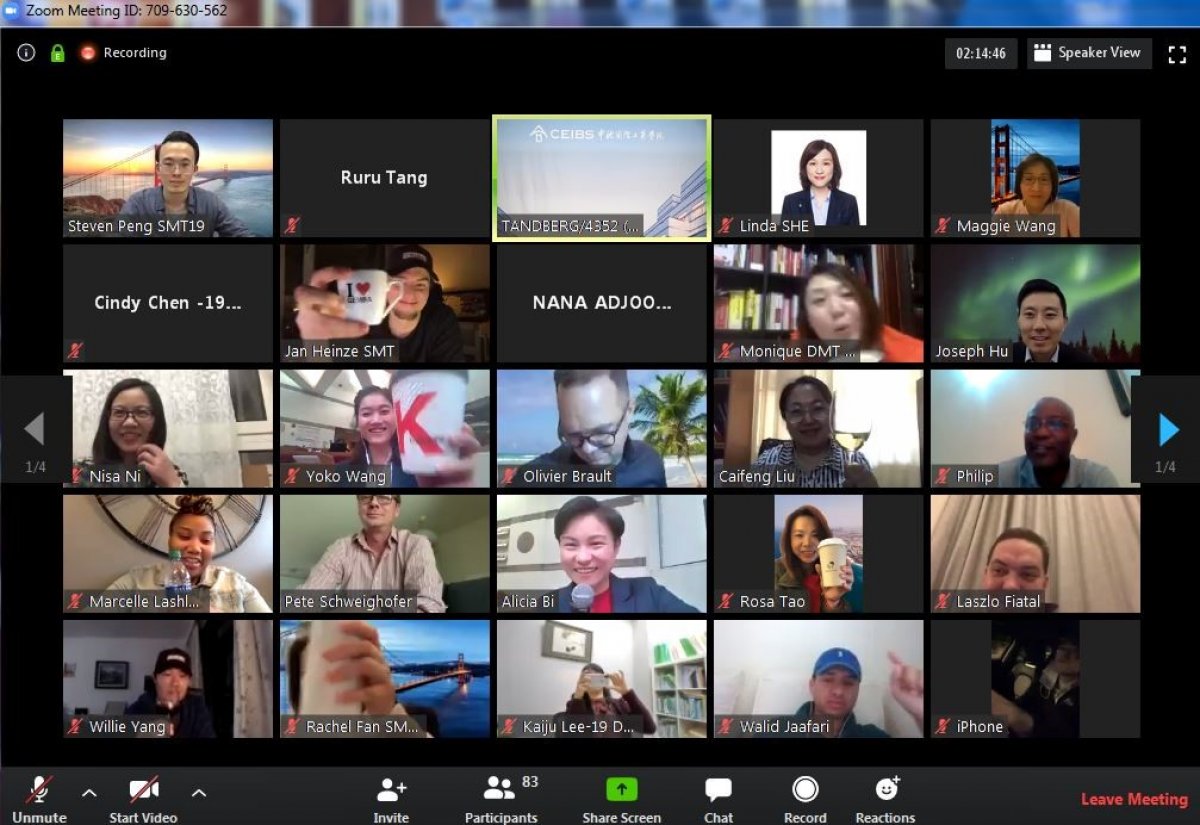Enter full screen mode

(1177, 54)
